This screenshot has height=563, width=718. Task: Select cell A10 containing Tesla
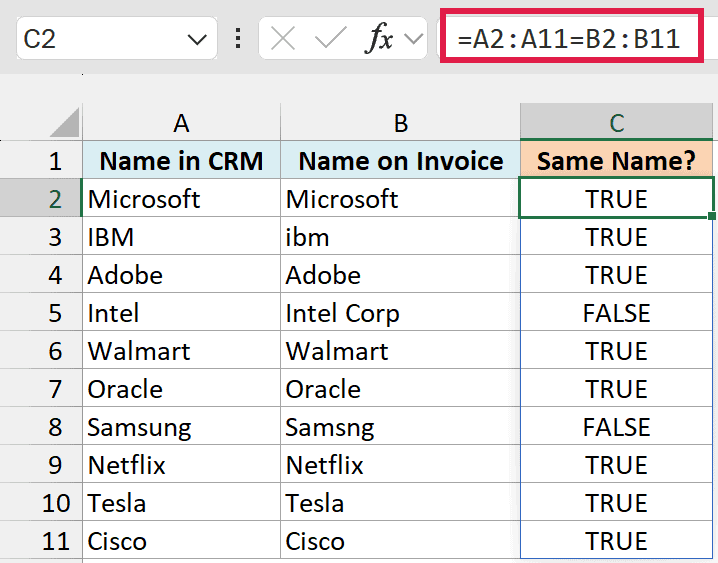coord(181,503)
